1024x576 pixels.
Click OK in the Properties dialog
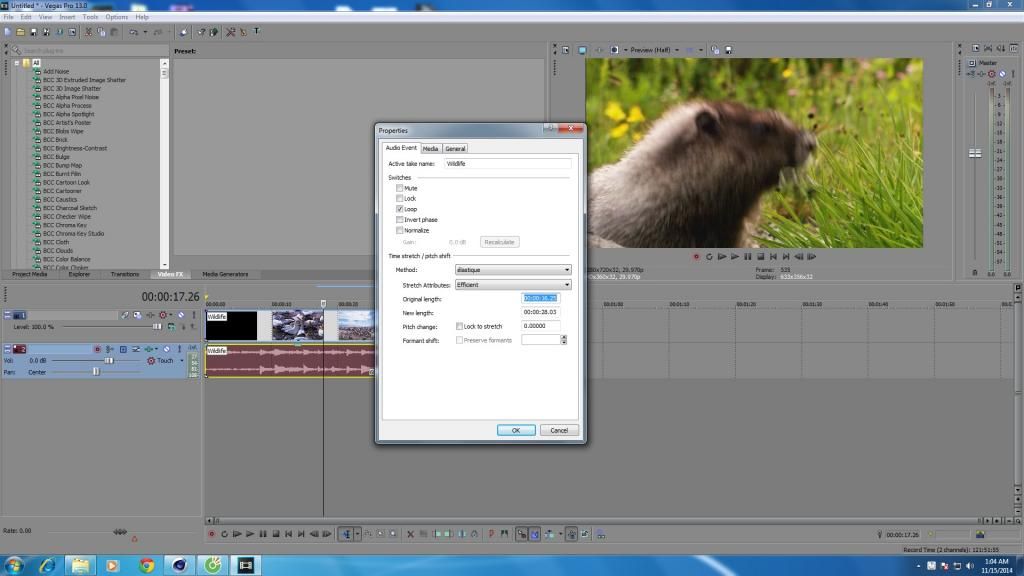(x=516, y=430)
